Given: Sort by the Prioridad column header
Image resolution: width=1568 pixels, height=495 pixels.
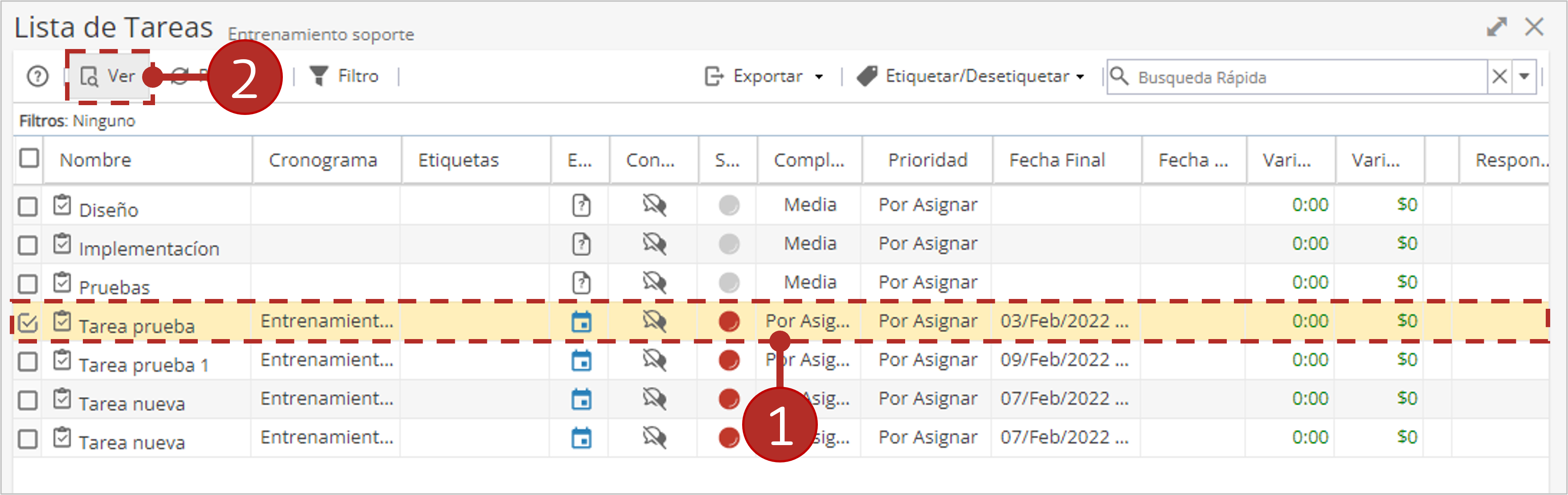Looking at the screenshot, I should 927,160.
